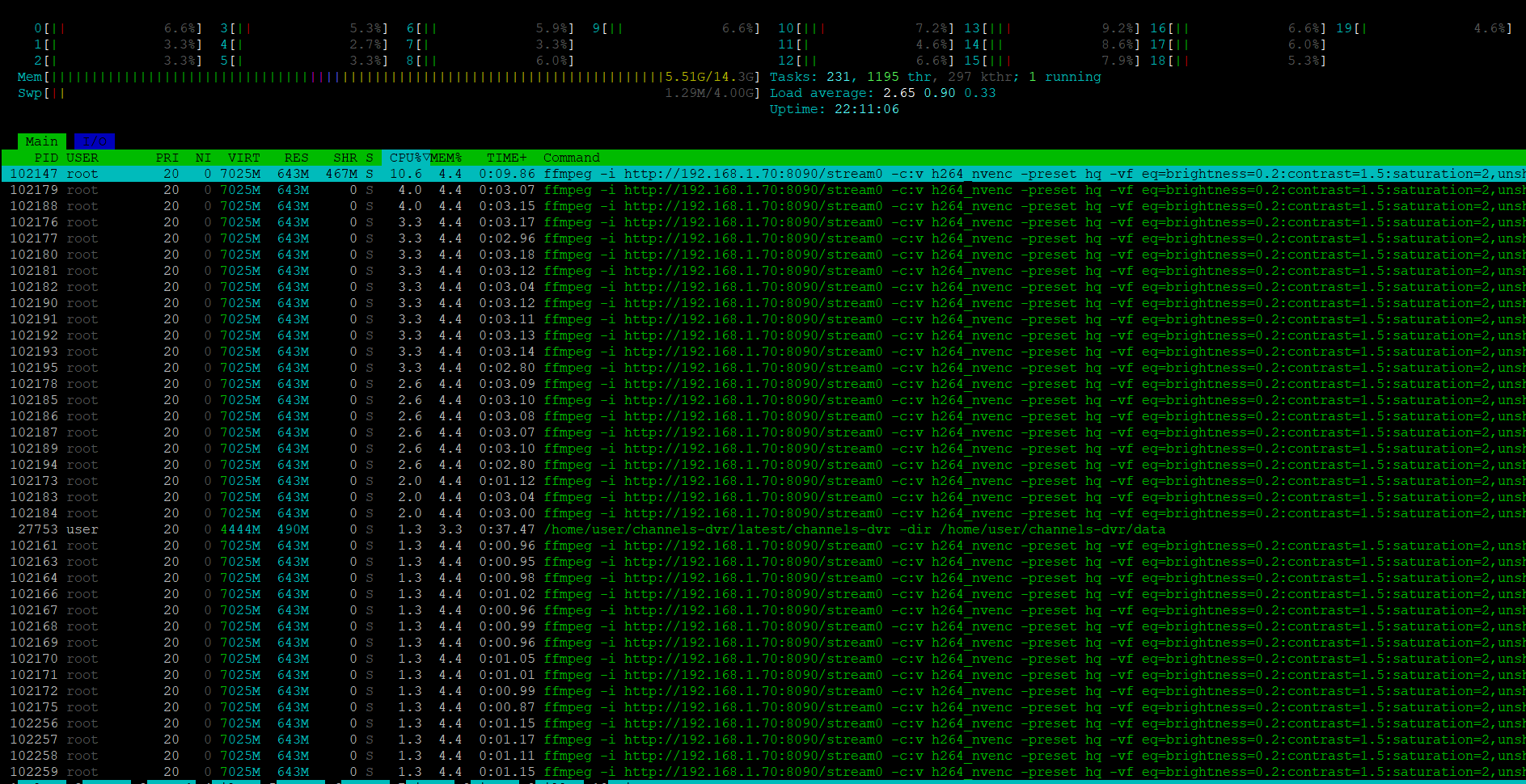Sort by MEM% column header
Viewport: 1526px width, 784px height.
pyautogui.click(x=446, y=158)
